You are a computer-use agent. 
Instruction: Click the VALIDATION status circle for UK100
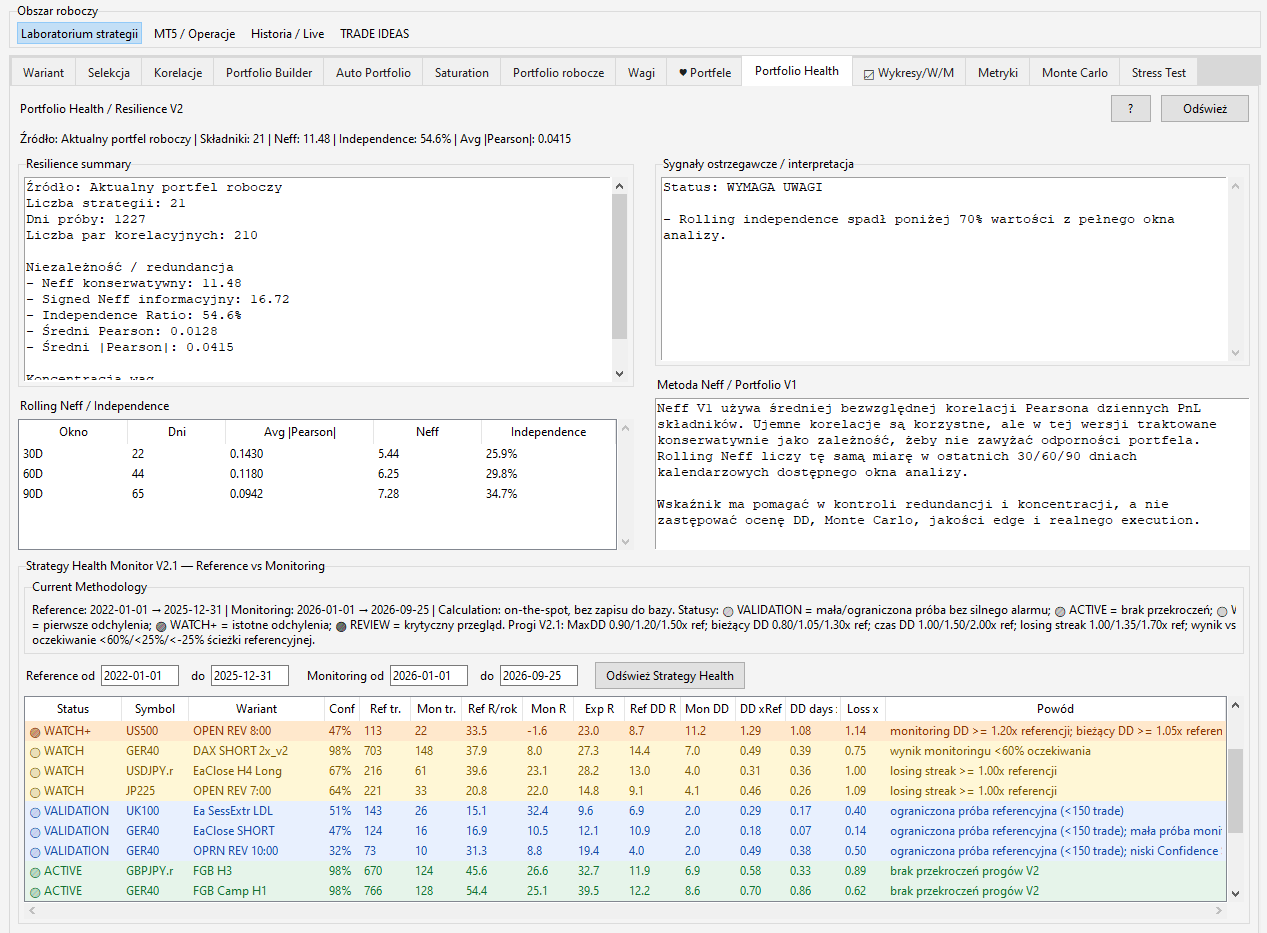pyautogui.click(x=35, y=811)
